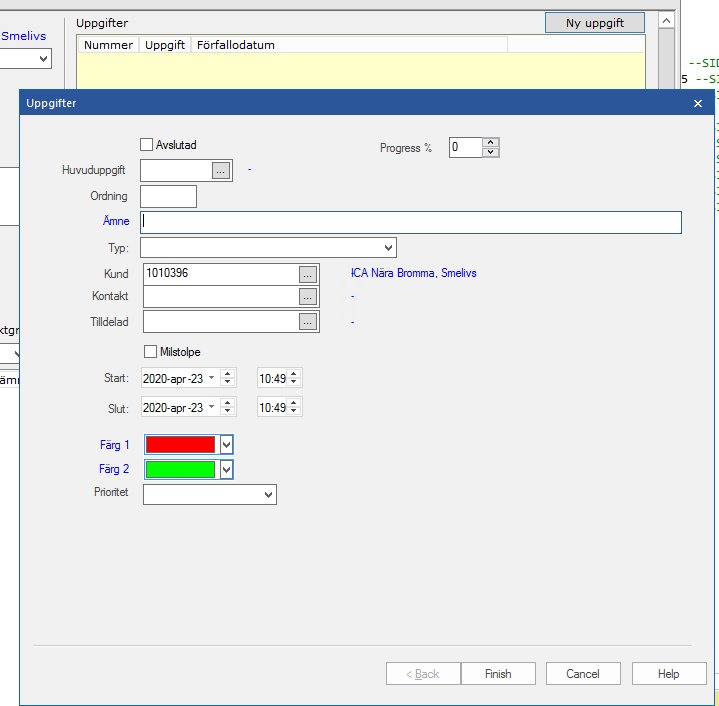The width and height of the screenshot is (719, 706).
Task: Click Ny uppgift button in background window
Action: tap(595, 23)
